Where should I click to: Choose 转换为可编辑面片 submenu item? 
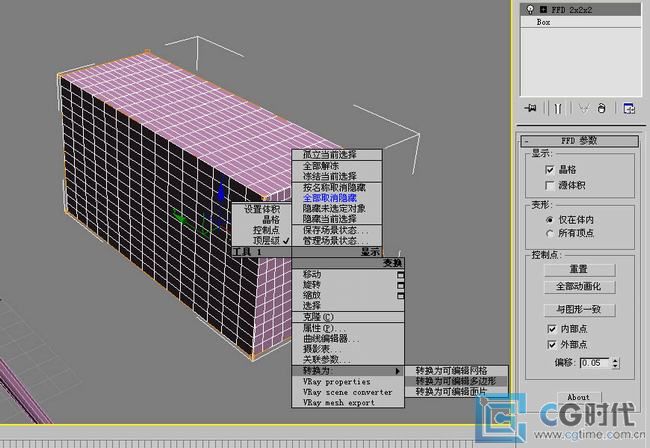point(456,392)
